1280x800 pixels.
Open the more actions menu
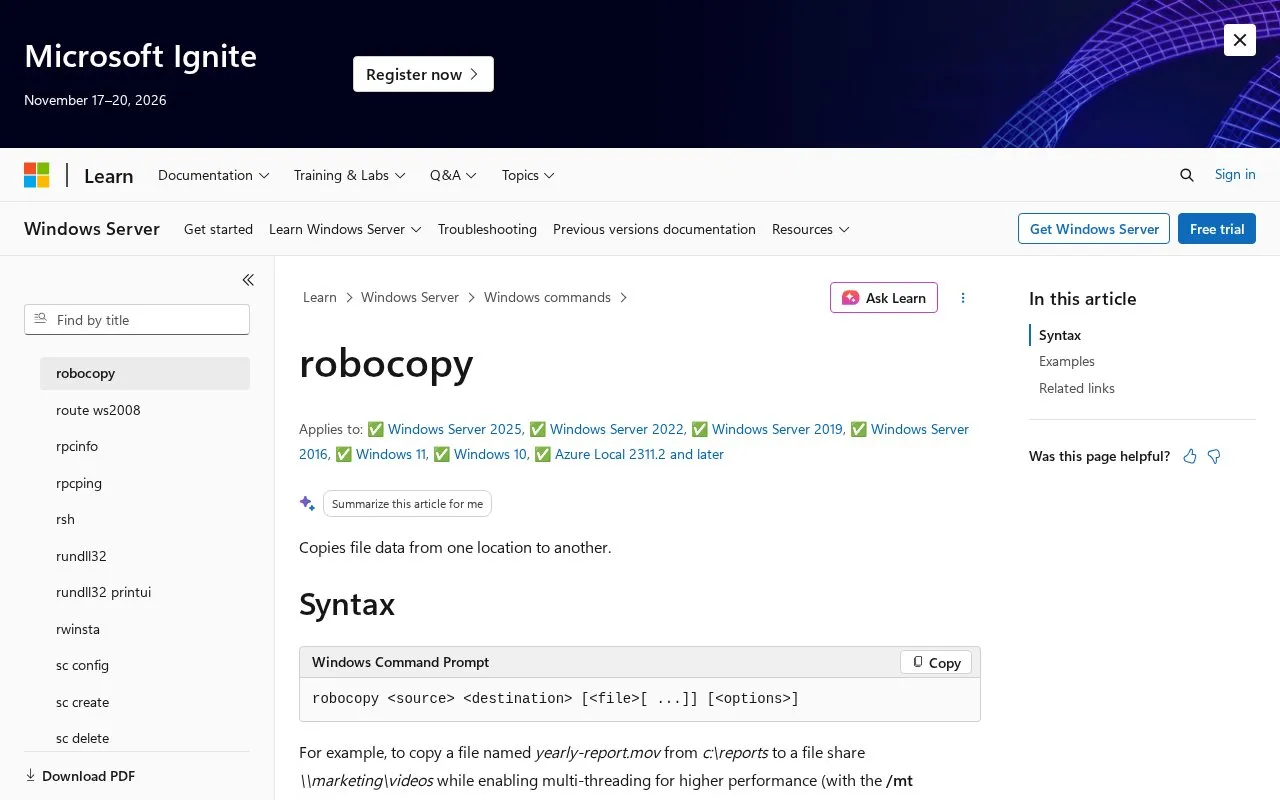point(963,298)
